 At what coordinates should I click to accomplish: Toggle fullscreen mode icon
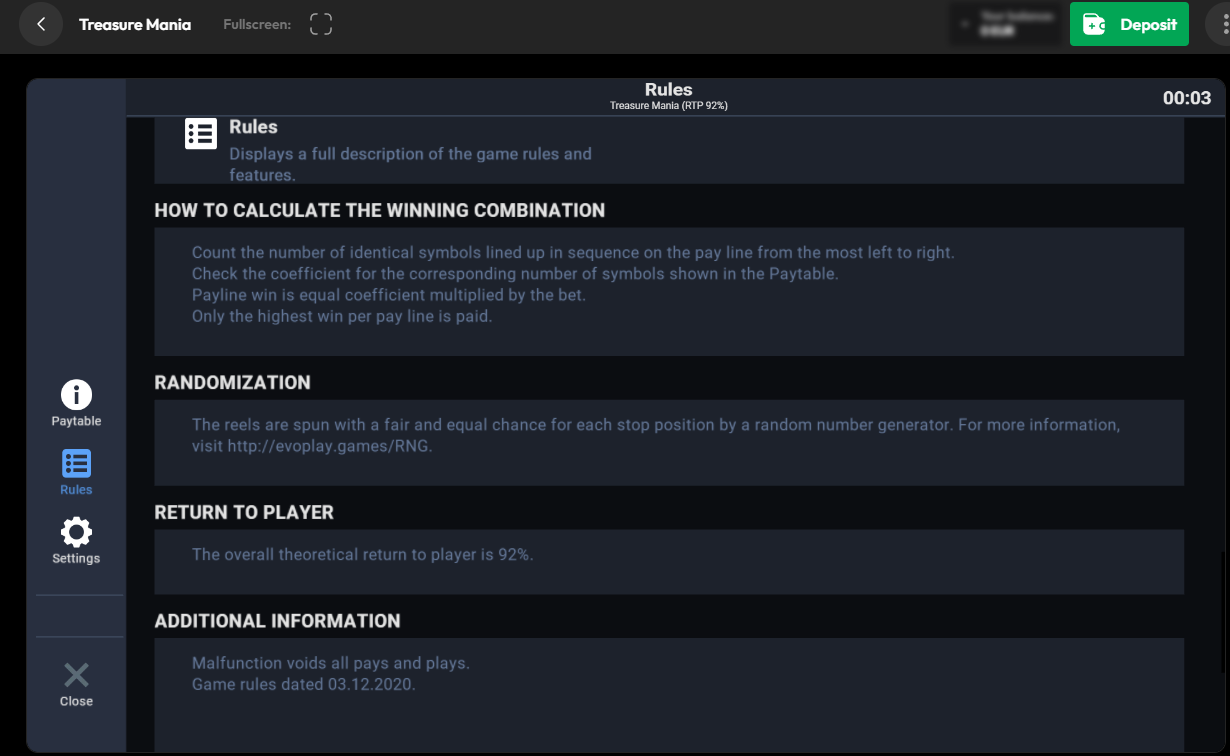coord(321,24)
